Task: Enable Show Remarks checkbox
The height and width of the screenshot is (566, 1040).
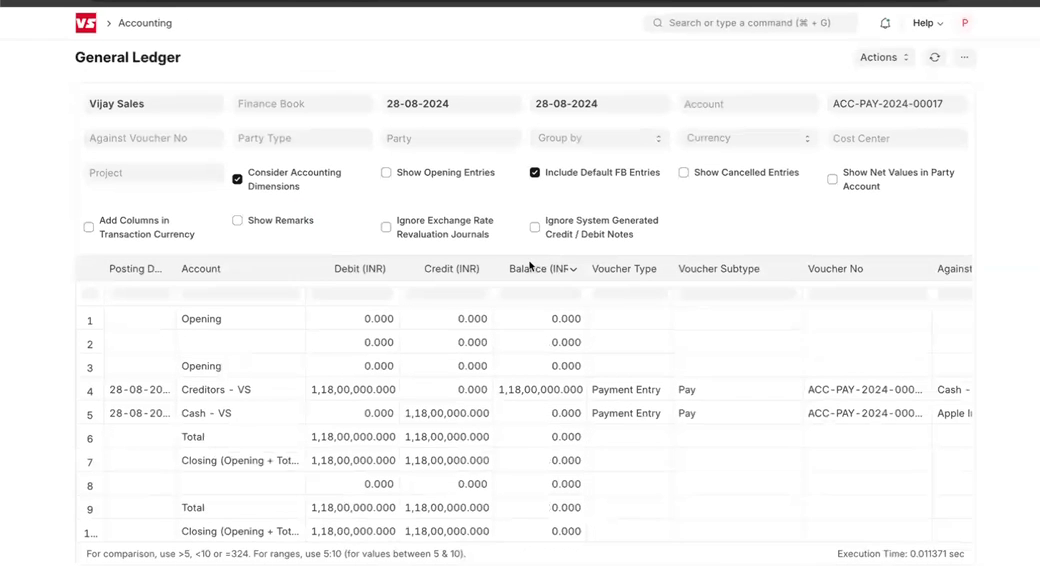Action: click(237, 220)
